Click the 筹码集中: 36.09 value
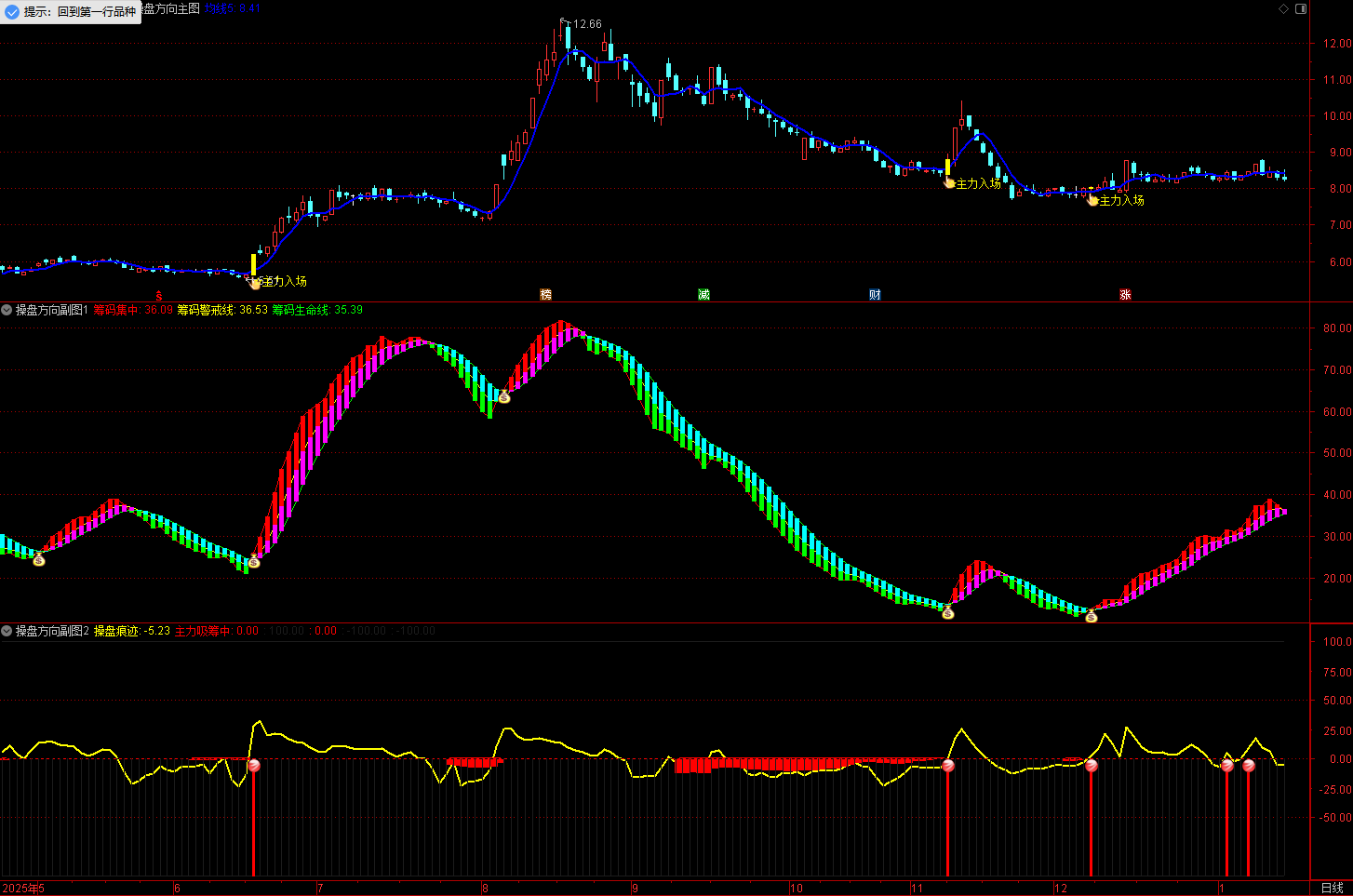The image size is (1353, 896). pyautogui.click(x=133, y=310)
